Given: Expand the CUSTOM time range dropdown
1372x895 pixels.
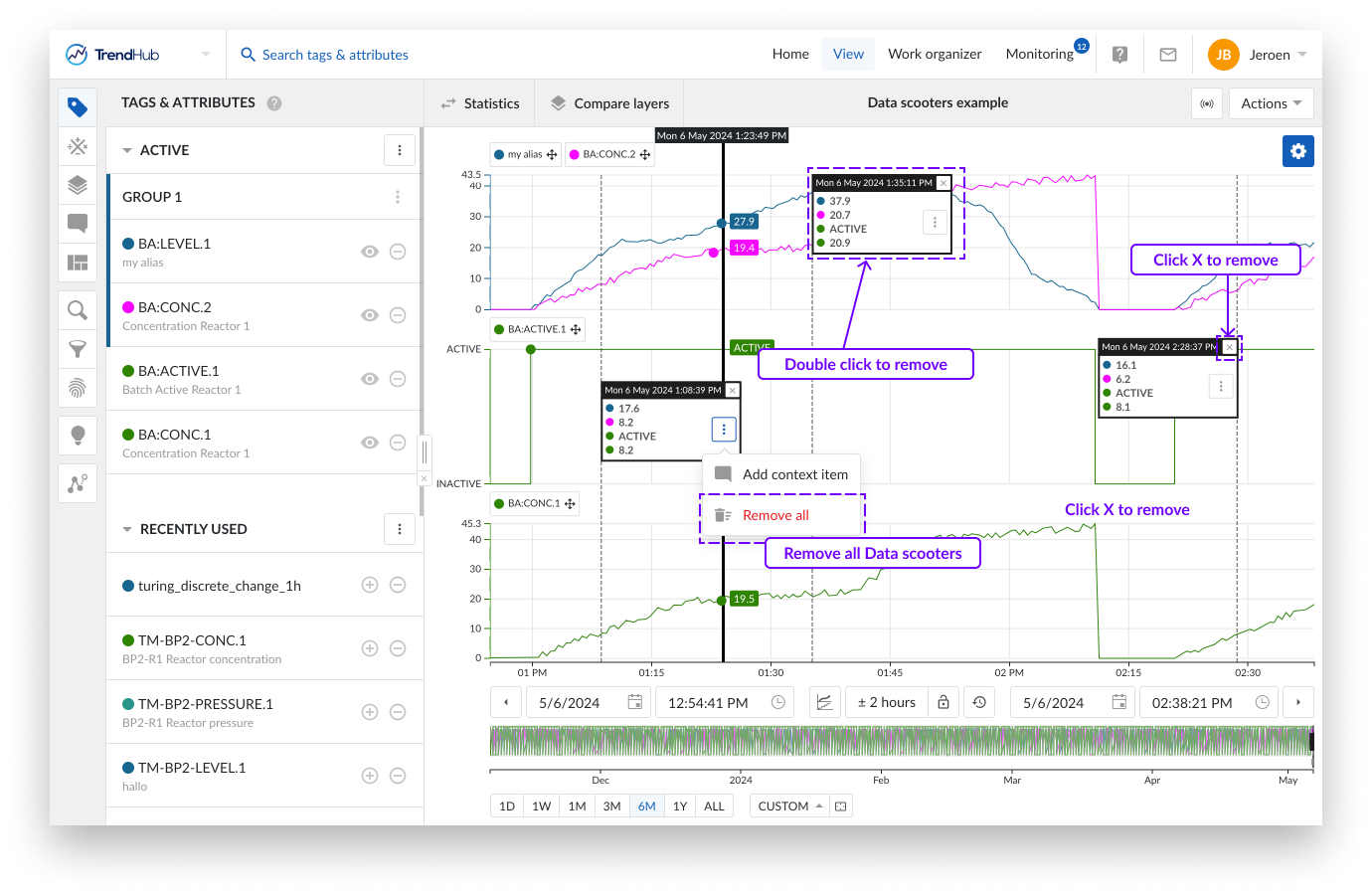Looking at the screenshot, I should click(x=790, y=806).
